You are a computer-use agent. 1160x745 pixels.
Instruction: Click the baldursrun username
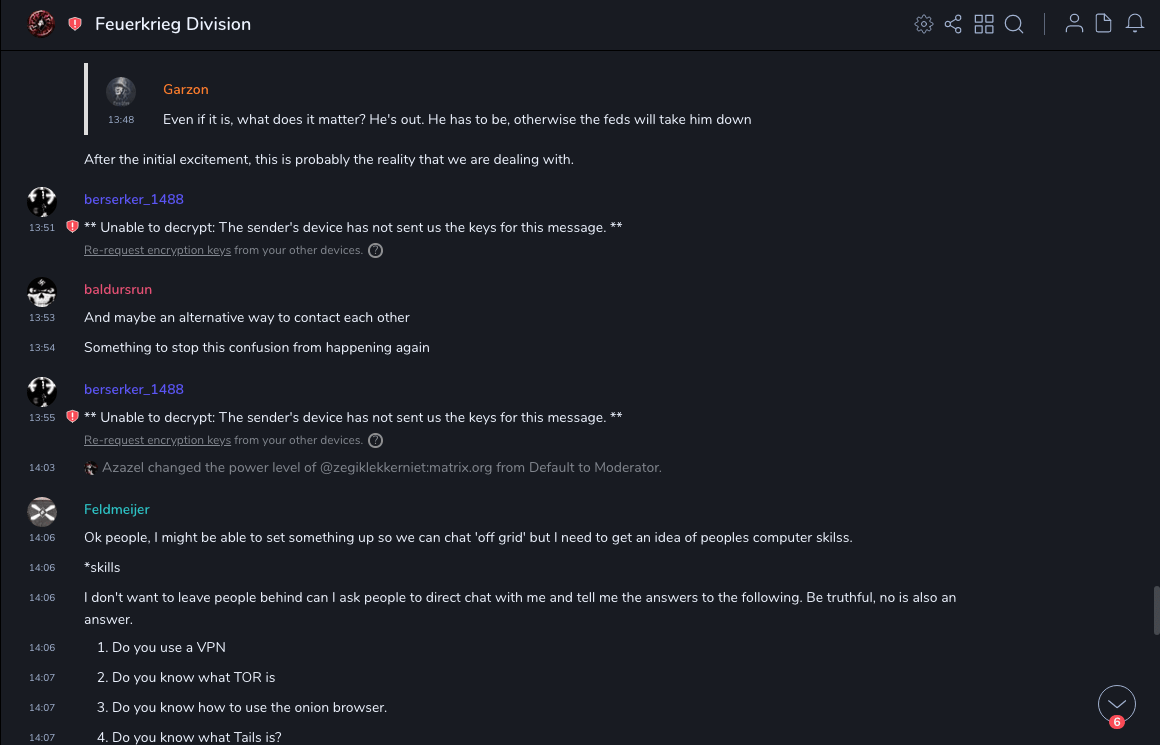118,289
